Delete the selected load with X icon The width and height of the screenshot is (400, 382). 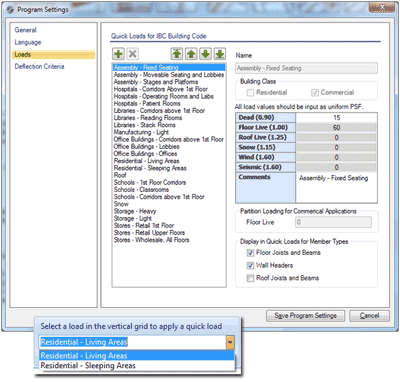(x=133, y=54)
